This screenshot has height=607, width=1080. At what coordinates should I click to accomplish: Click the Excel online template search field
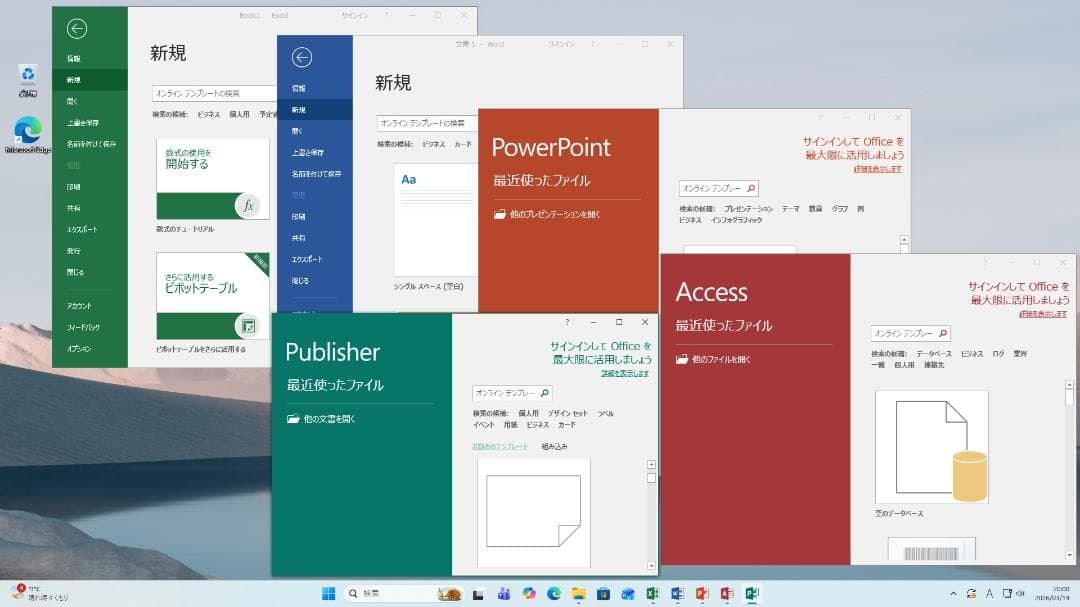[x=214, y=93]
